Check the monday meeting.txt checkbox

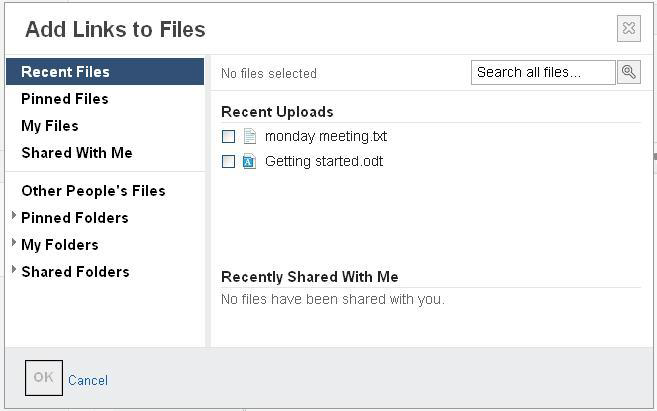(228, 136)
